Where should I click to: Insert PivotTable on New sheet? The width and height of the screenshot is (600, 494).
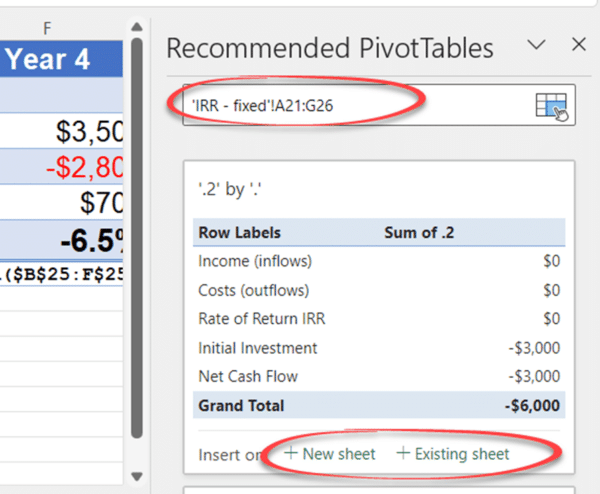click(x=330, y=454)
